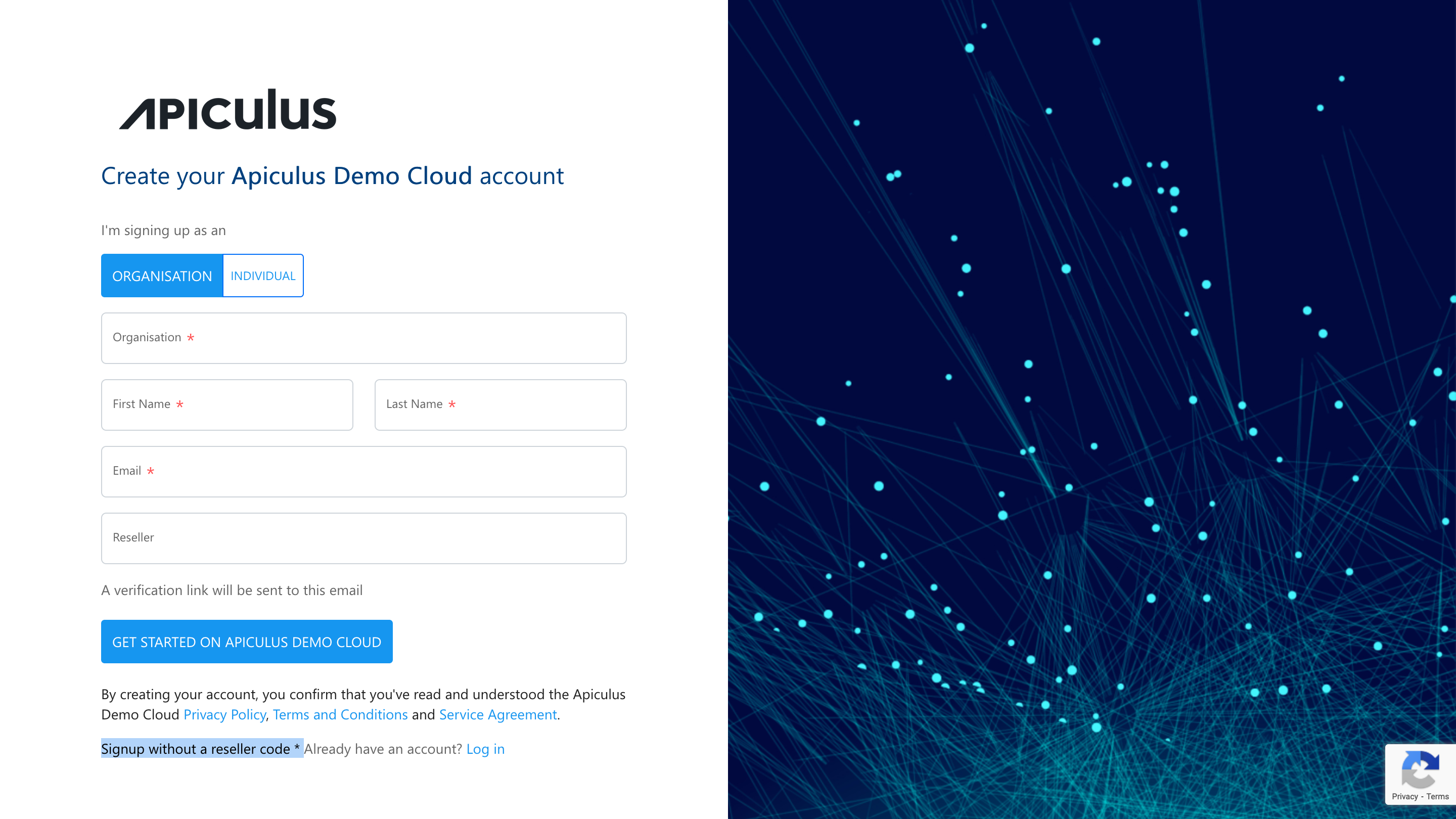Focus the Organisation input field
The image size is (1456, 819).
364,338
